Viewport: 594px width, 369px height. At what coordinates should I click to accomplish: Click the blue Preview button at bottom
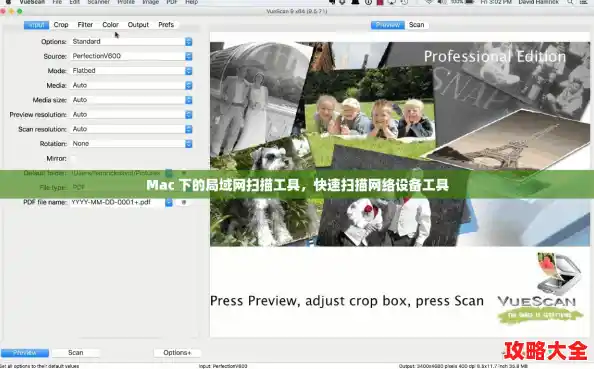tap(25, 353)
